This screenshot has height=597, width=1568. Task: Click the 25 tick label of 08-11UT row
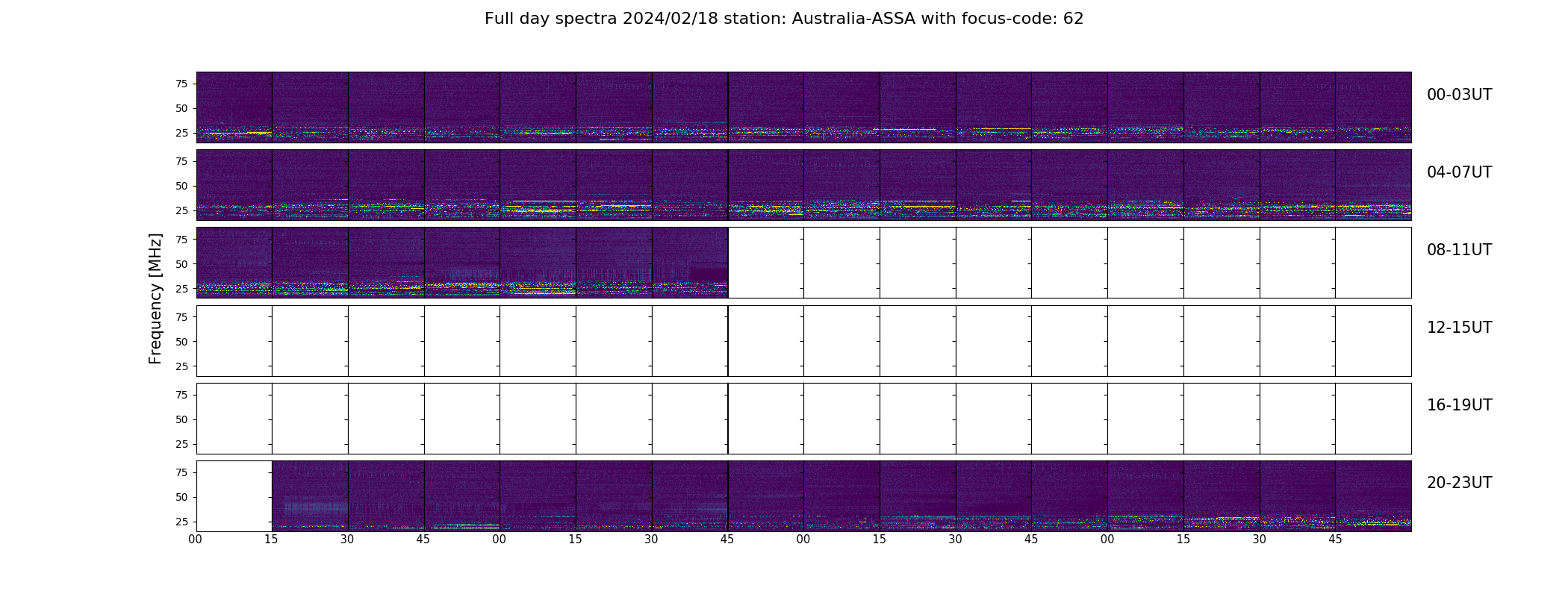(181, 288)
